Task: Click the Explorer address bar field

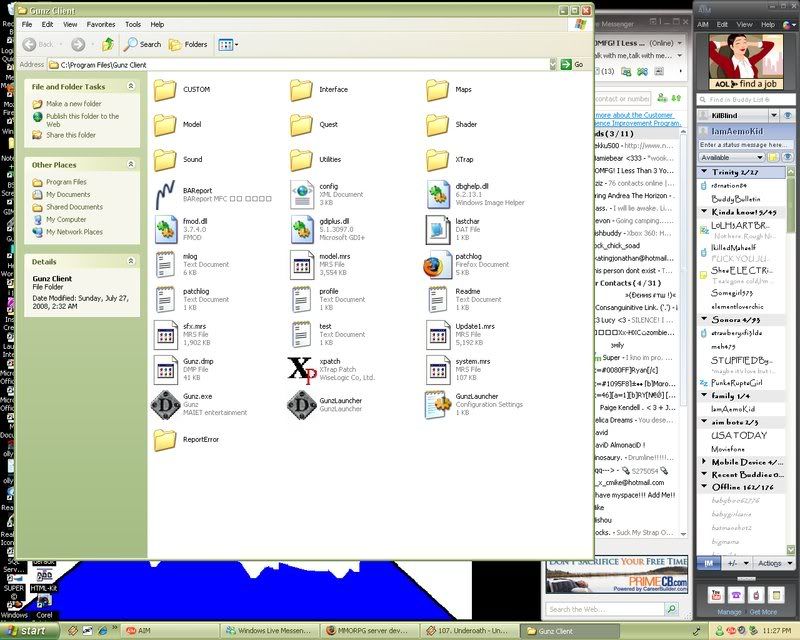Action: (299, 65)
